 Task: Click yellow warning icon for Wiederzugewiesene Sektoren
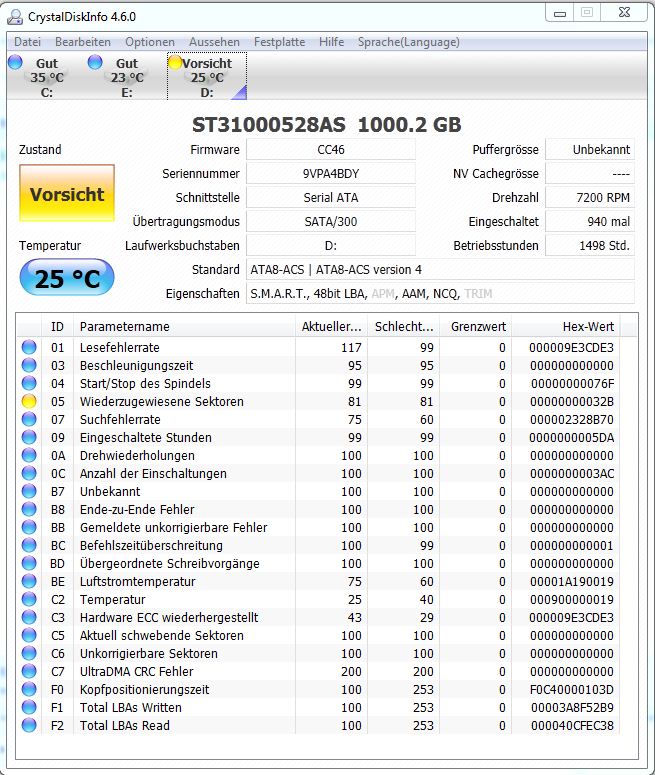[x=29, y=401]
